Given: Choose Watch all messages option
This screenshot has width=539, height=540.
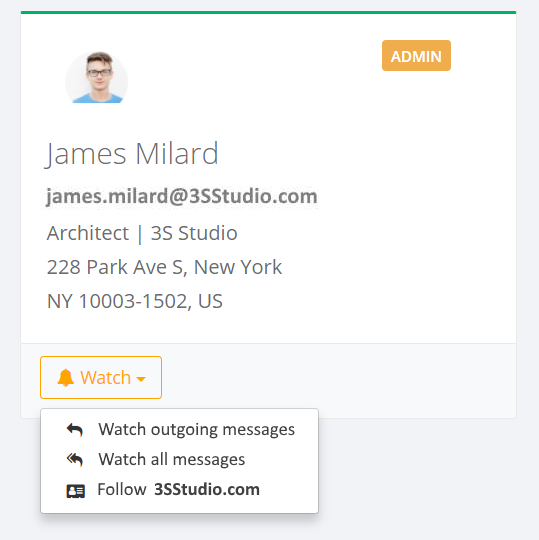Looking at the screenshot, I should [x=179, y=459].
